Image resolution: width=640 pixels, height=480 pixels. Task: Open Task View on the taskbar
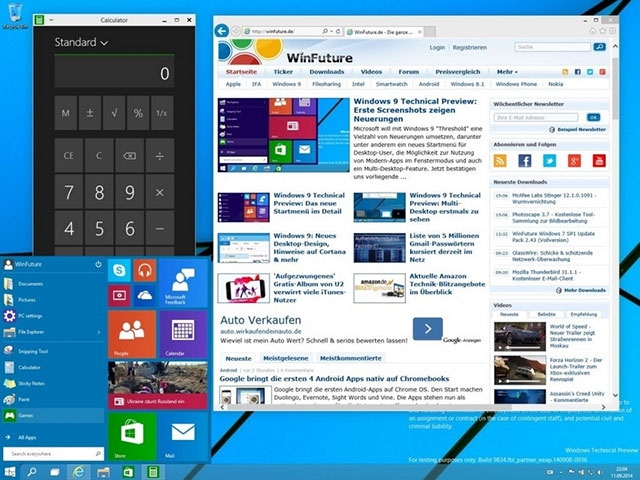tap(55, 472)
